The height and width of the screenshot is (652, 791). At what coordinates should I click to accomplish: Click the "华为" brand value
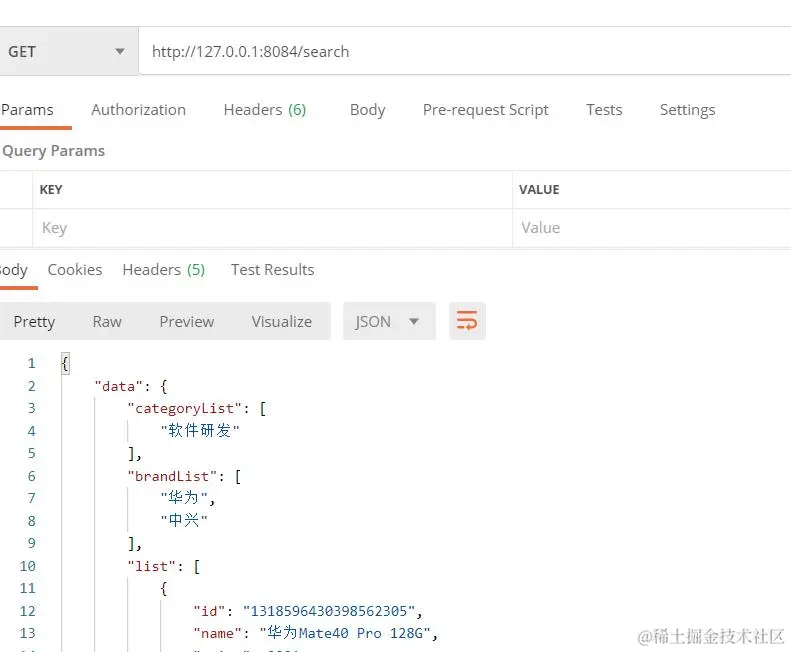184,498
